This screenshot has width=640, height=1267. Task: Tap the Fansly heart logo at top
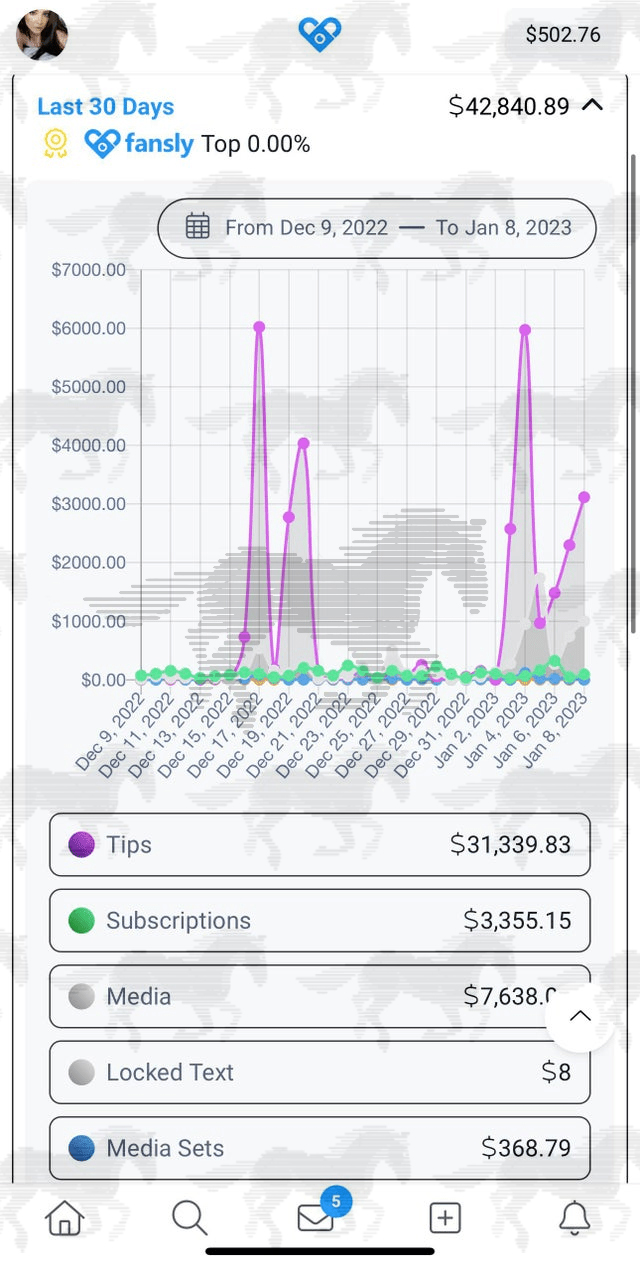click(320, 35)
